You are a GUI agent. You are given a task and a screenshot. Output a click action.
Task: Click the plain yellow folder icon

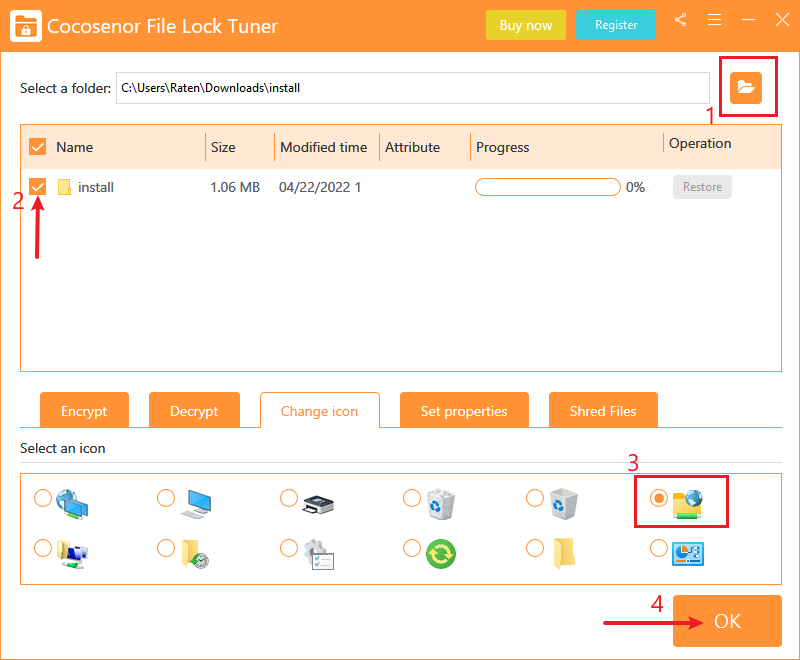coord(564,553)
